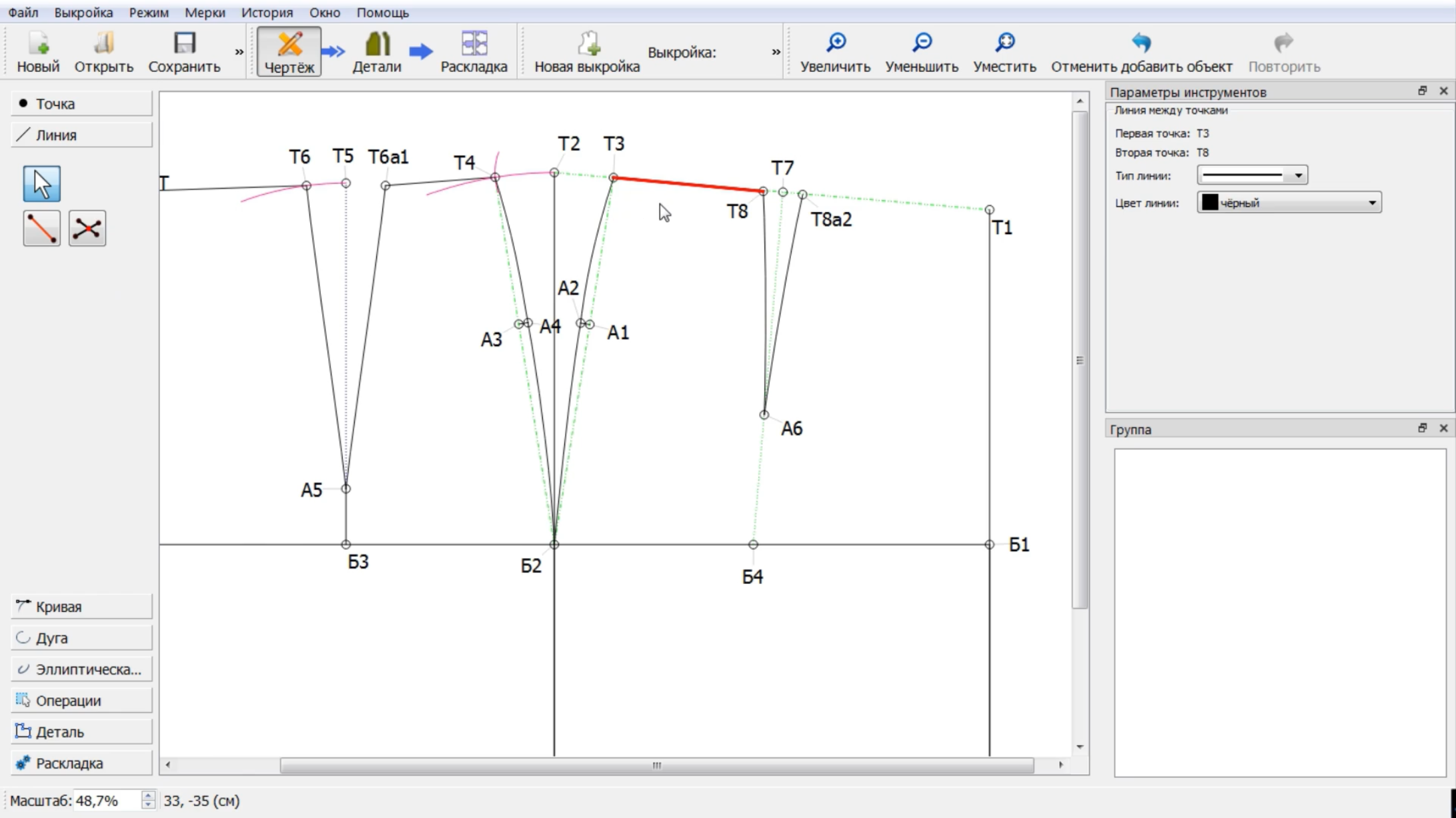1456x818 pixels.
Task: Open a file with Открыть icon
Action: tap(103, 52)
